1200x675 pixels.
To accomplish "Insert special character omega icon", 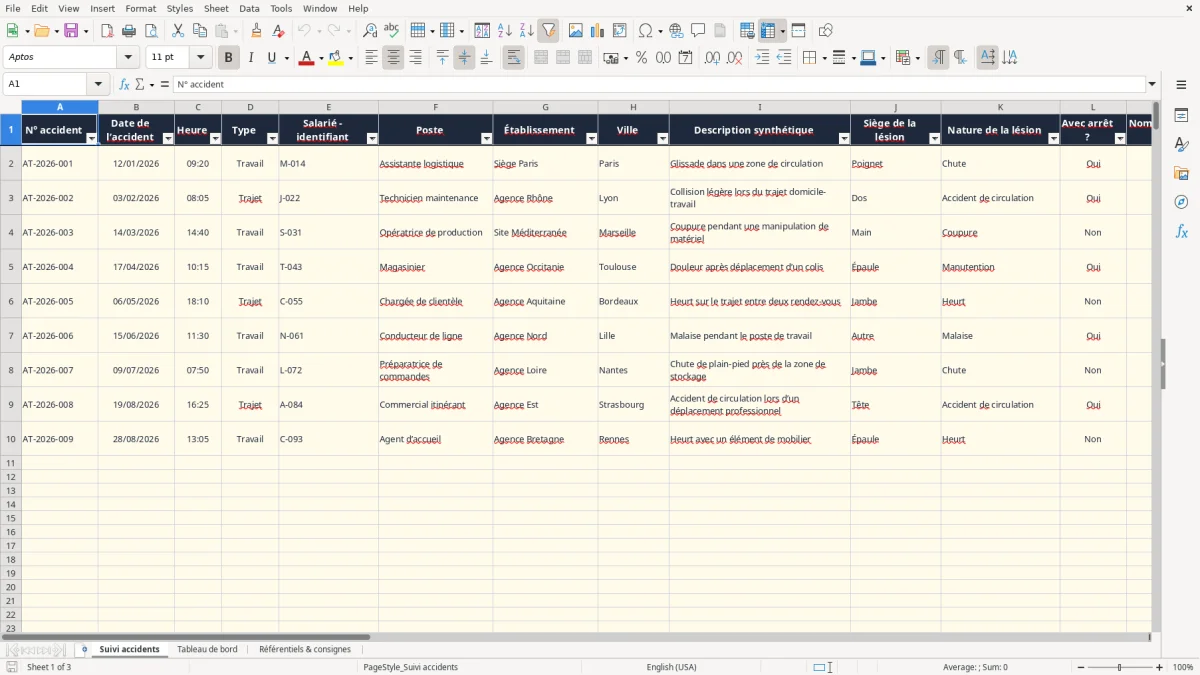I will point(645,31).
